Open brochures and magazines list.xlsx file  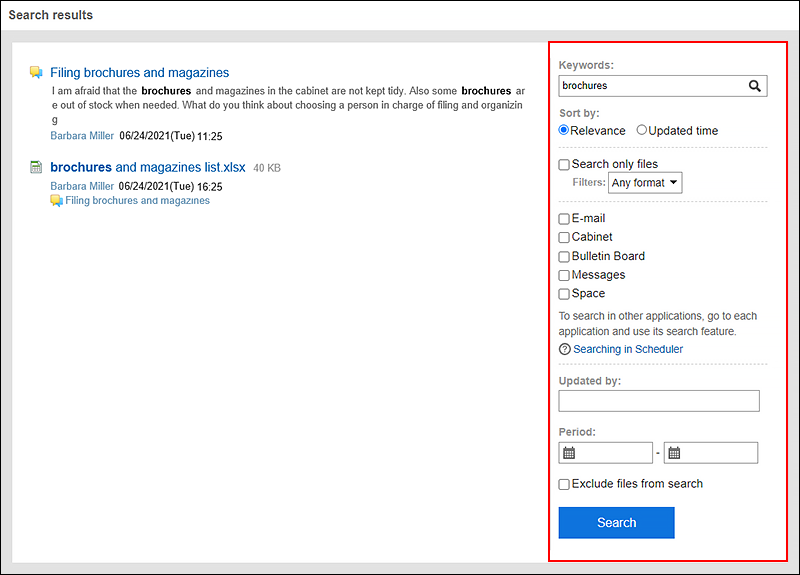pyautogui.click(x=147, y=167)
